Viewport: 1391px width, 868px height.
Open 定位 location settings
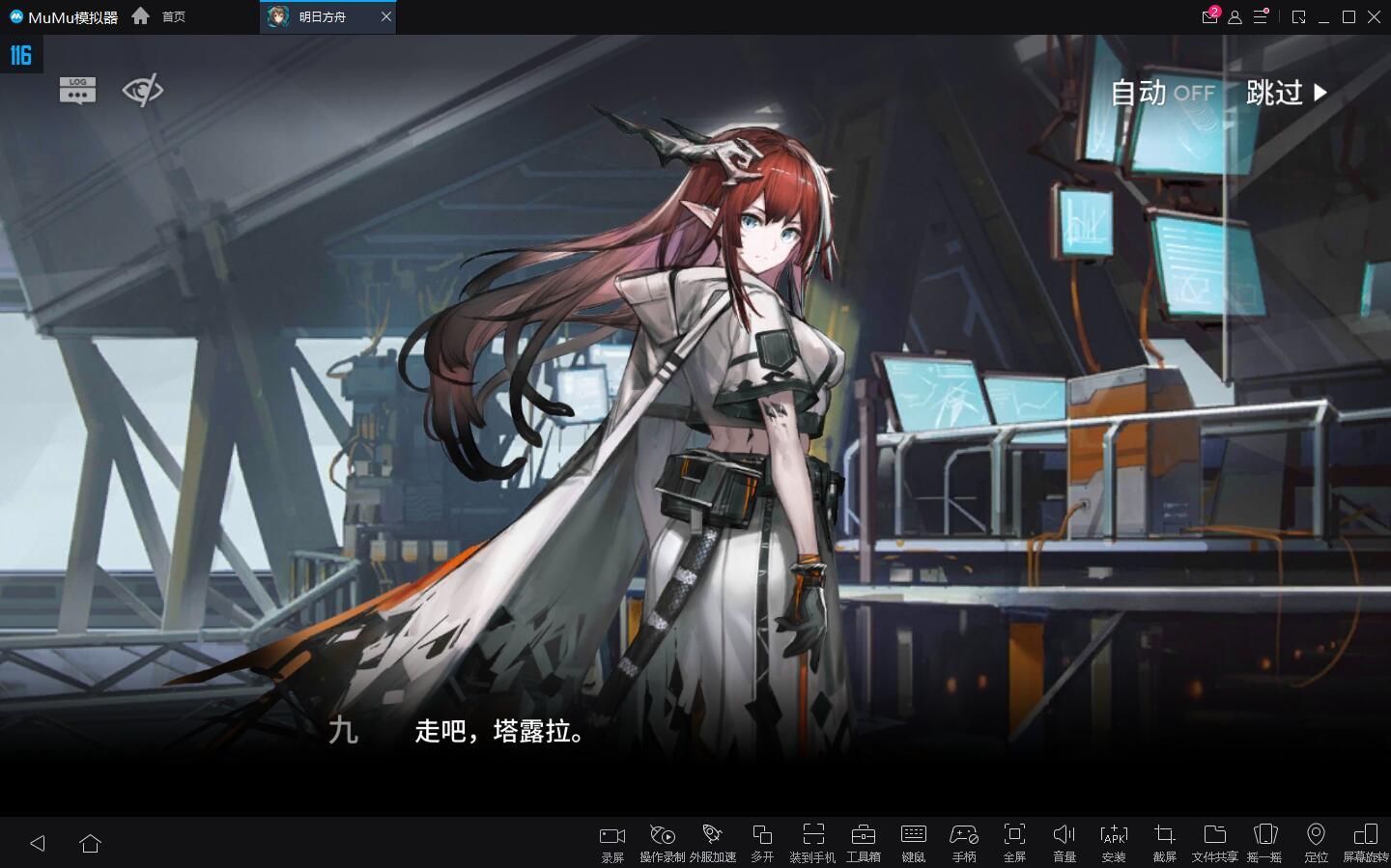pyautogui.click(x=1316, y=843)
